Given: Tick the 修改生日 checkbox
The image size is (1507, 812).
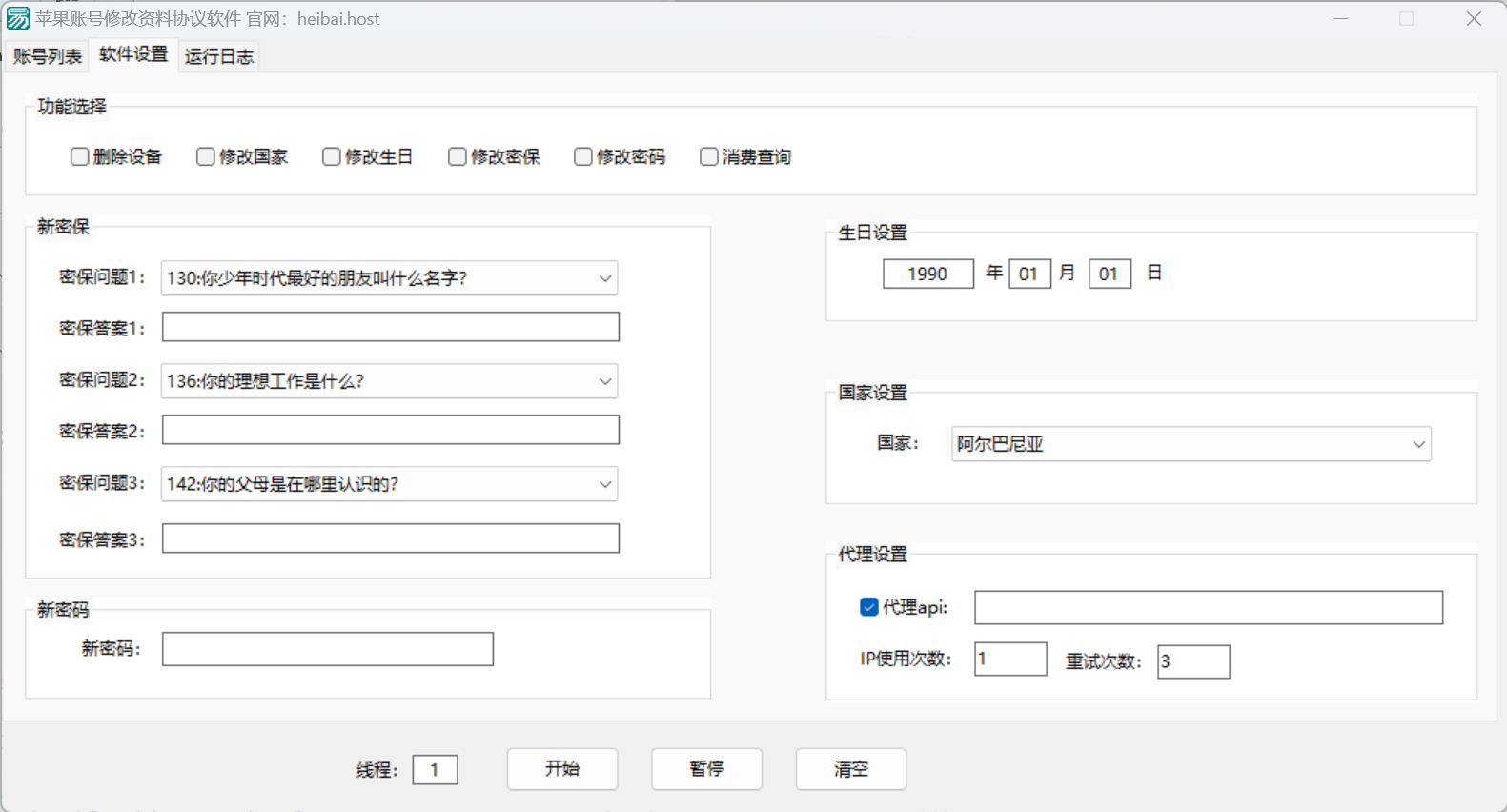Looking at the screenshot, I should (x=332, y=156).
